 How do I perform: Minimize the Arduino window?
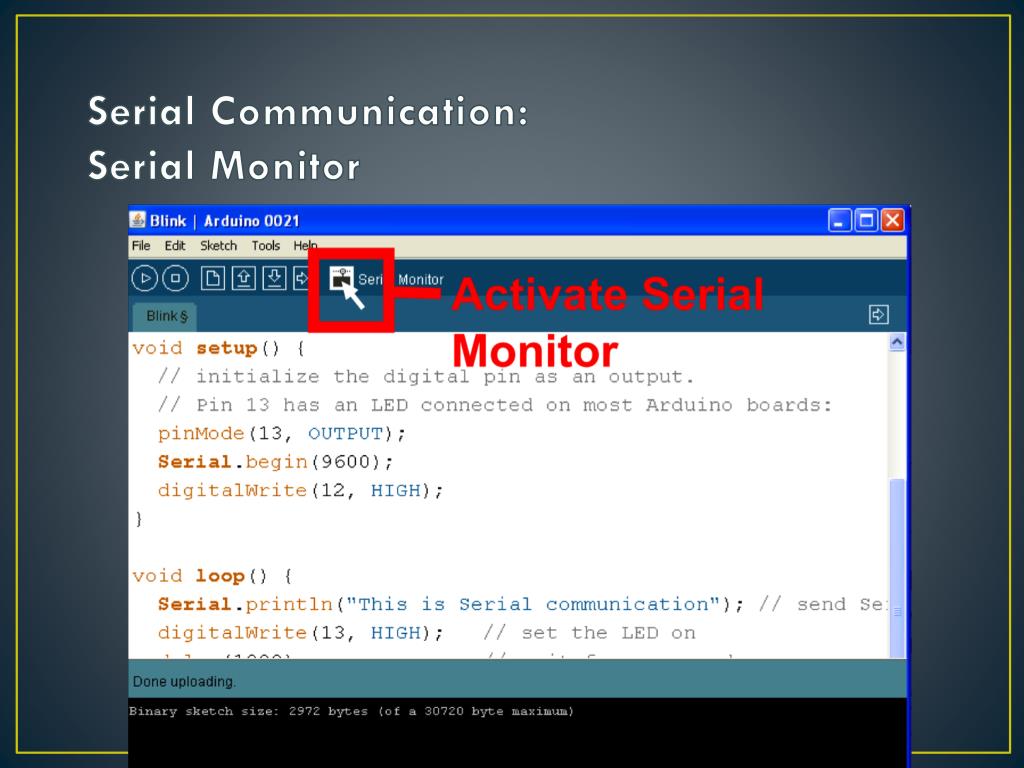pyautogui.click(x=839, y=221)
